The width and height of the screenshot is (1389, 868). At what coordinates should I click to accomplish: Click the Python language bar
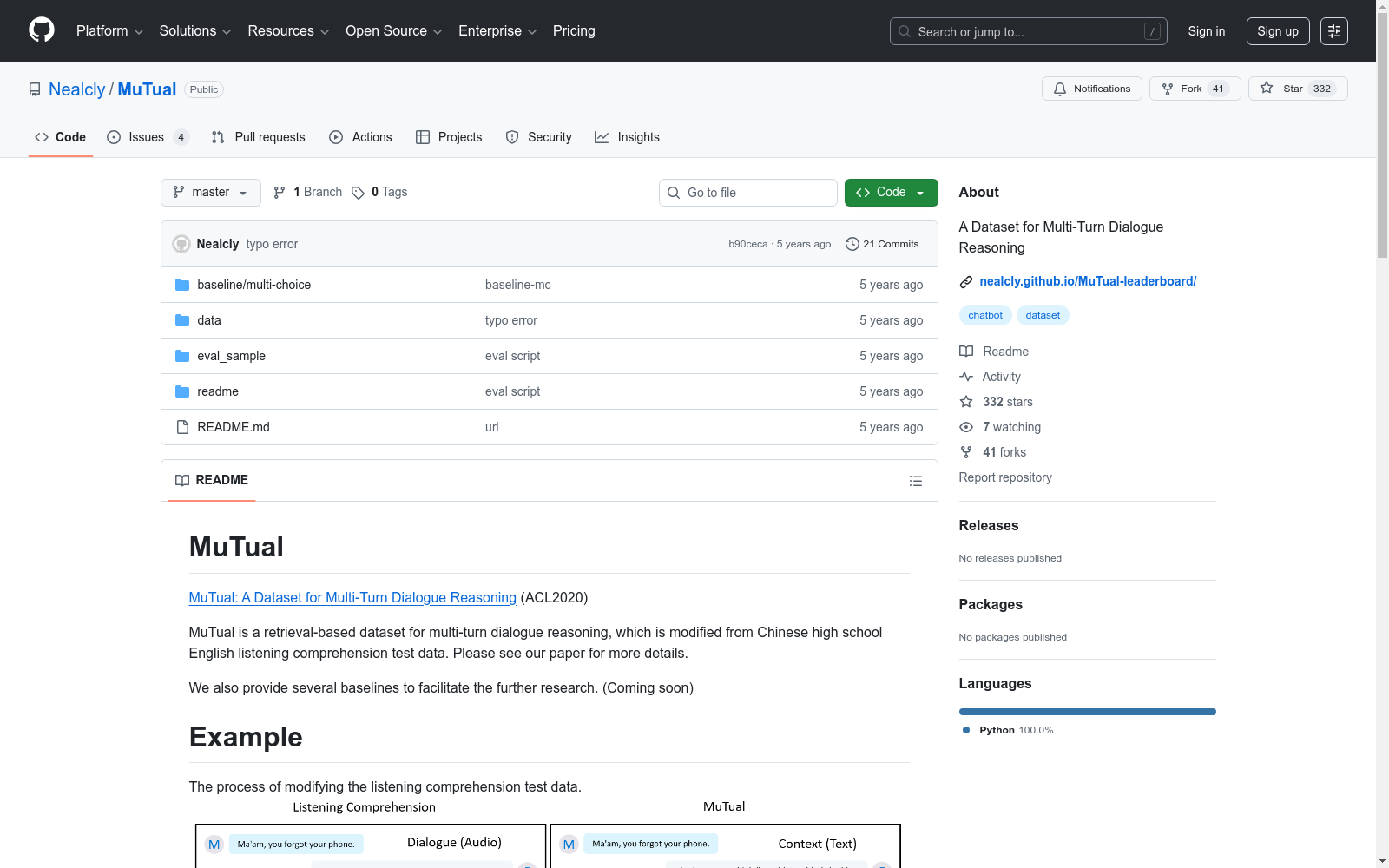(1088, 712)
